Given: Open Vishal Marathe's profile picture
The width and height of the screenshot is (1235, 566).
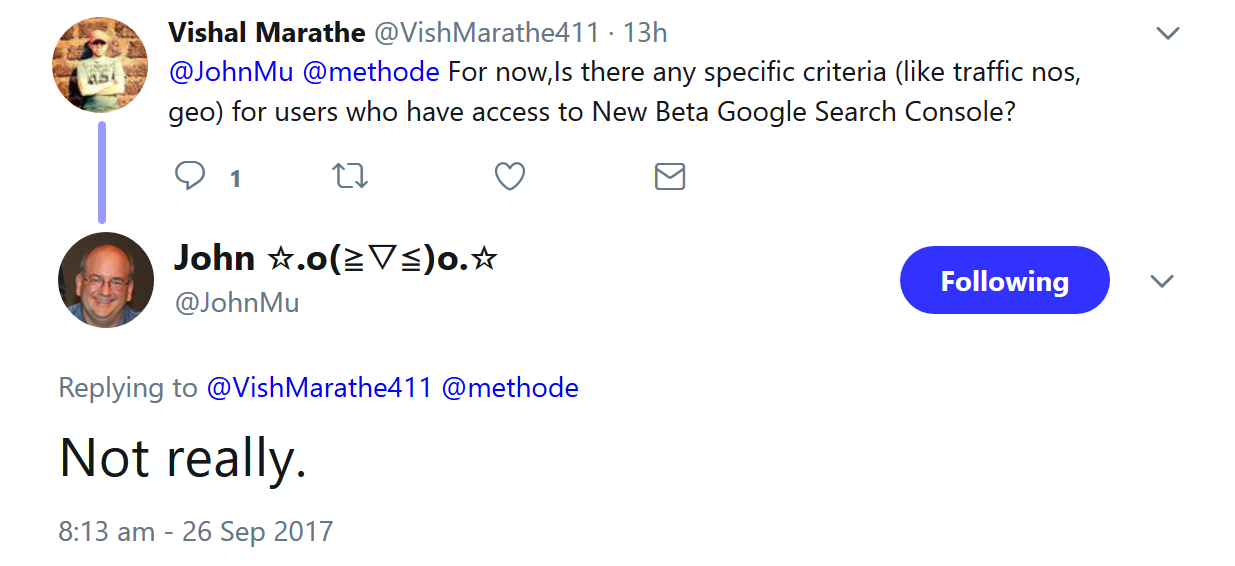Looking at the screenshot, I should pyautogui.click(x=100, y=65).
